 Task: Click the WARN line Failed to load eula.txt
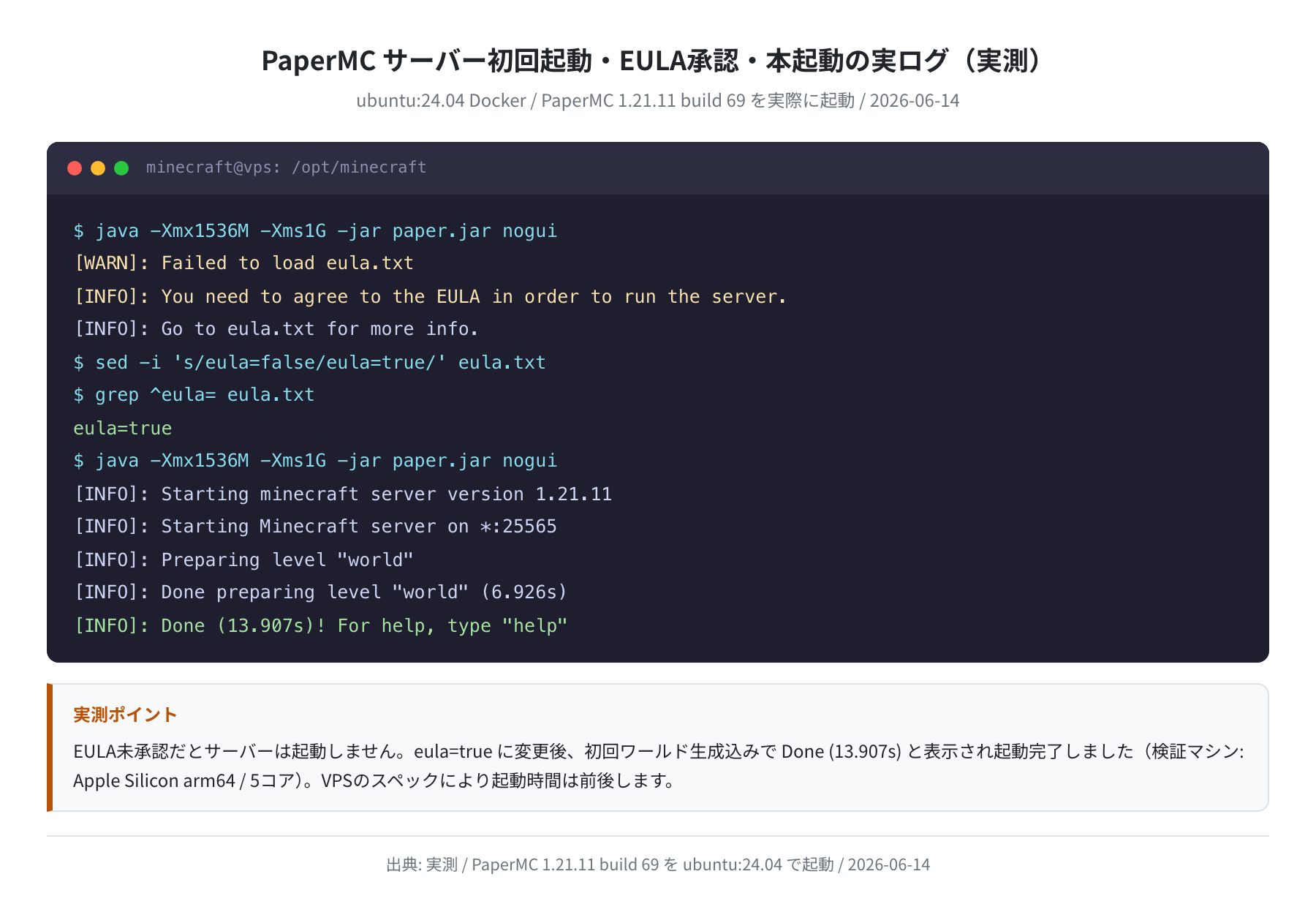243,263
